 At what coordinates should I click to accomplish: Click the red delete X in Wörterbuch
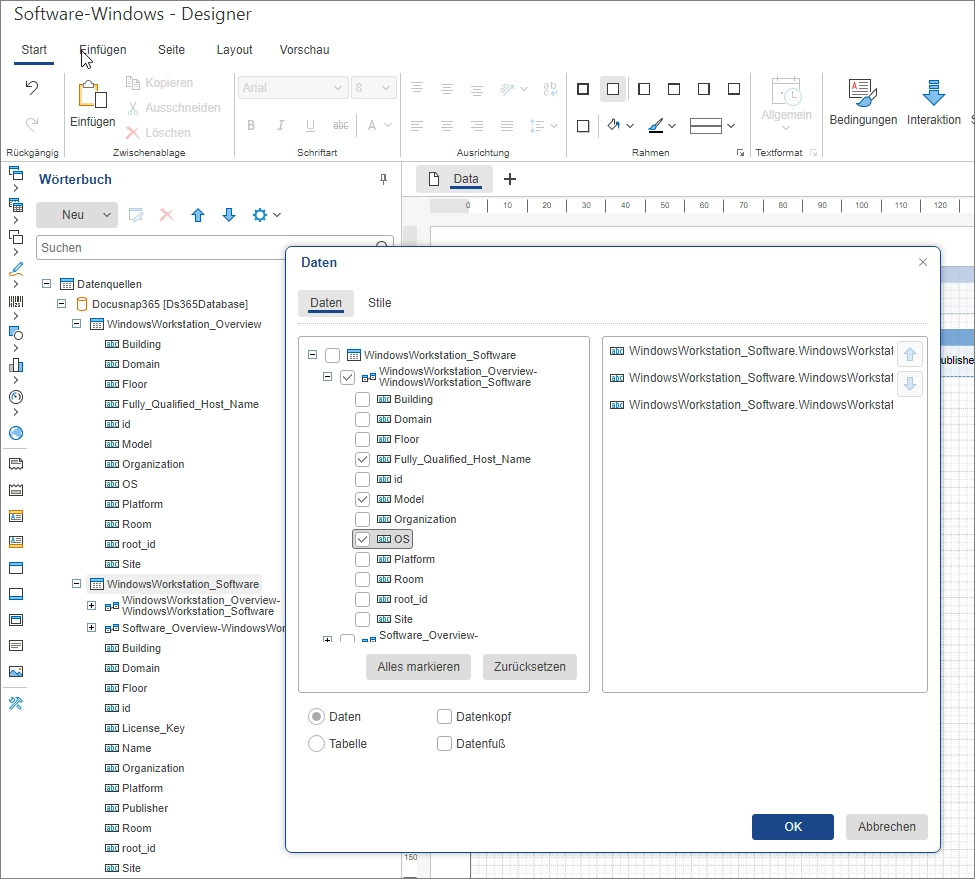click(x=167, y=215)
